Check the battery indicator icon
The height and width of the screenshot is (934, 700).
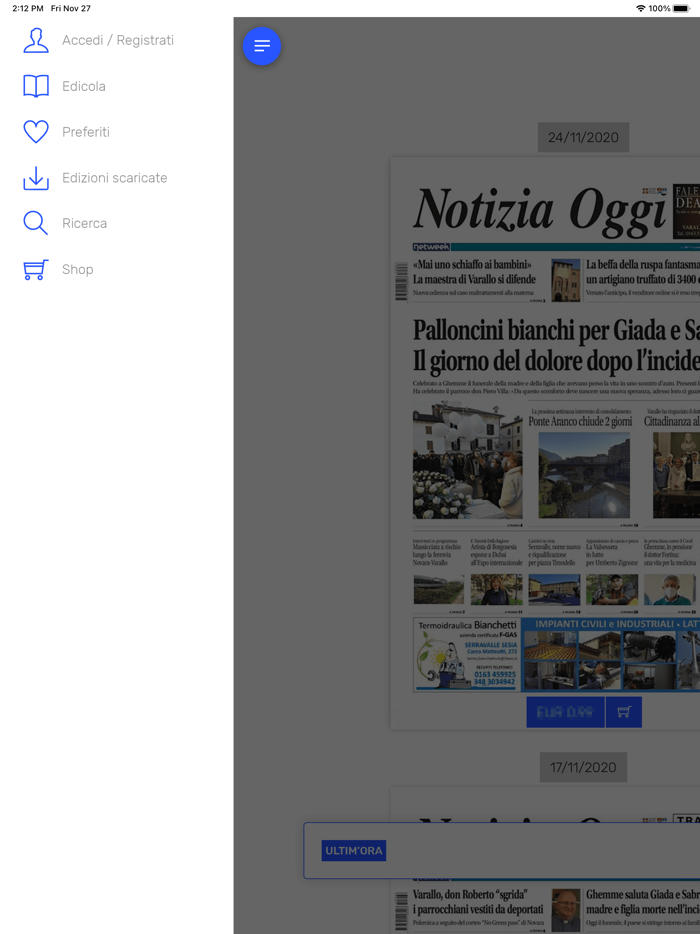click(682, 8)
